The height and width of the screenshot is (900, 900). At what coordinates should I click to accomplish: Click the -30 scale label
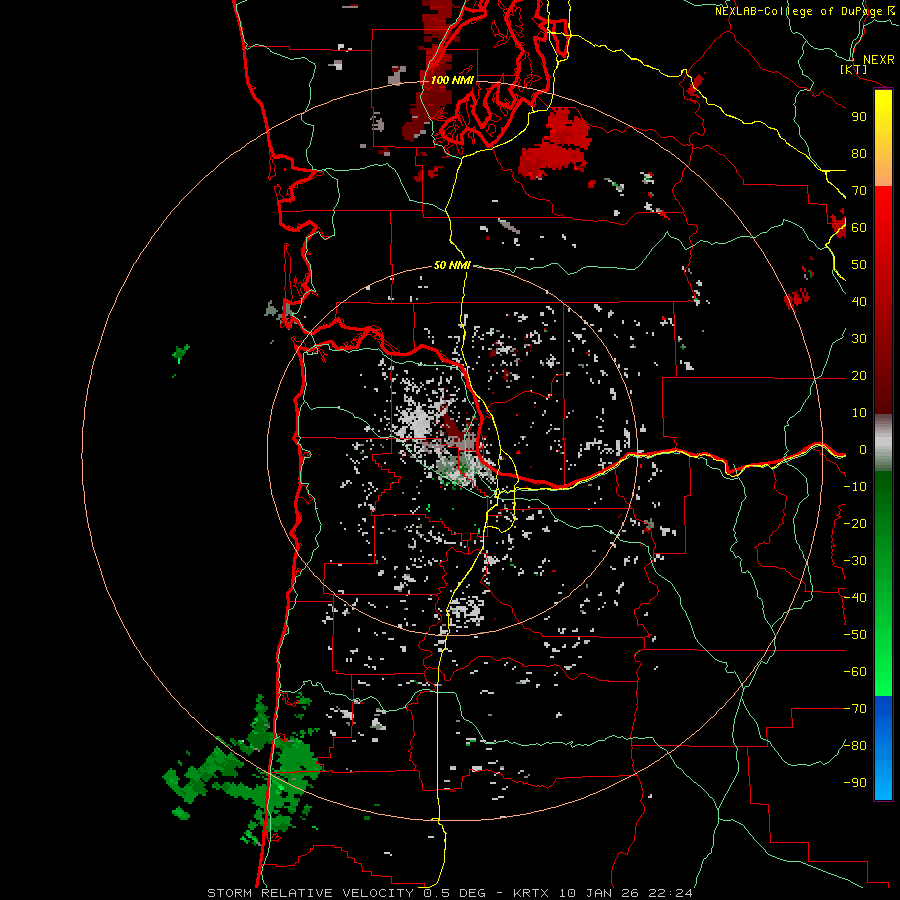(x=855, y=561)
